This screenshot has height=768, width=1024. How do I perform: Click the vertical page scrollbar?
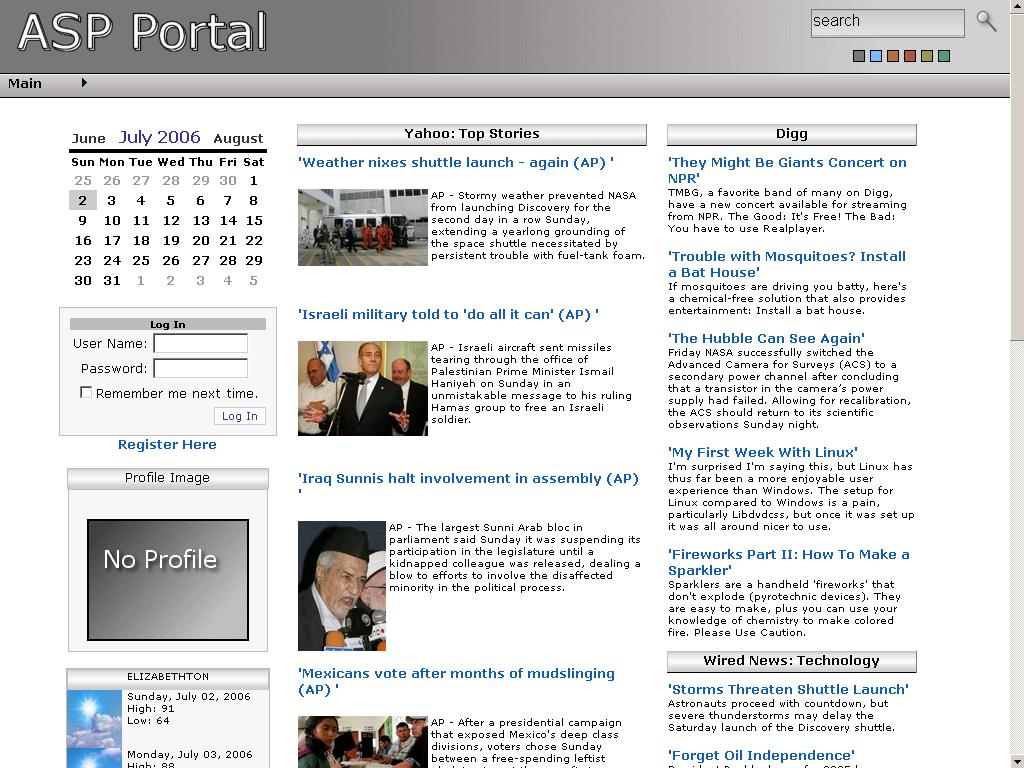(1017, 384)
